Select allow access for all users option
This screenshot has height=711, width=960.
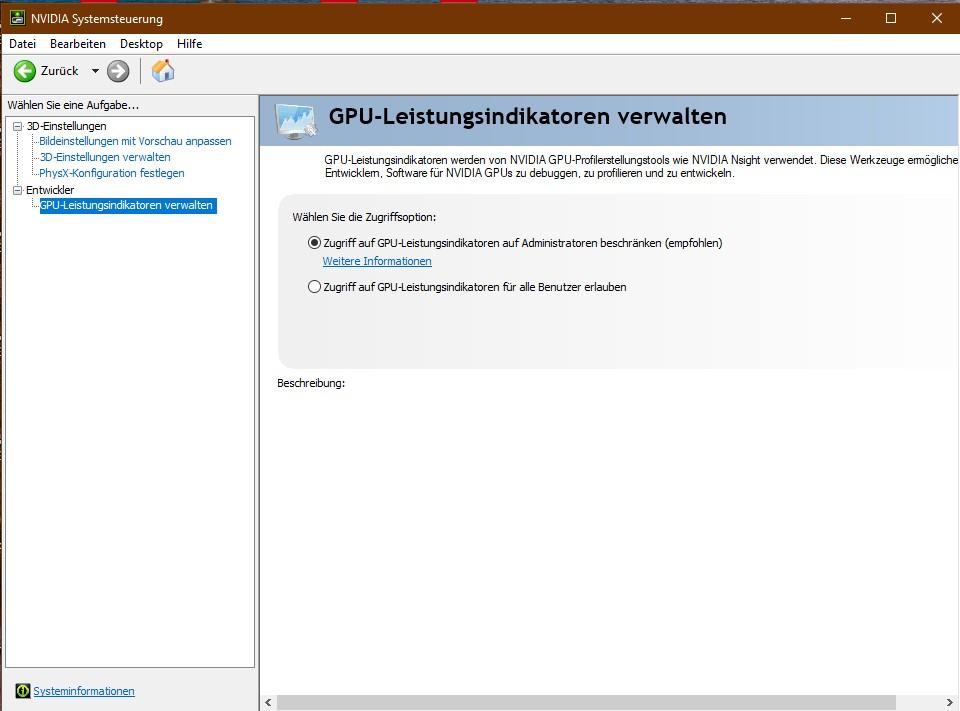314,287
